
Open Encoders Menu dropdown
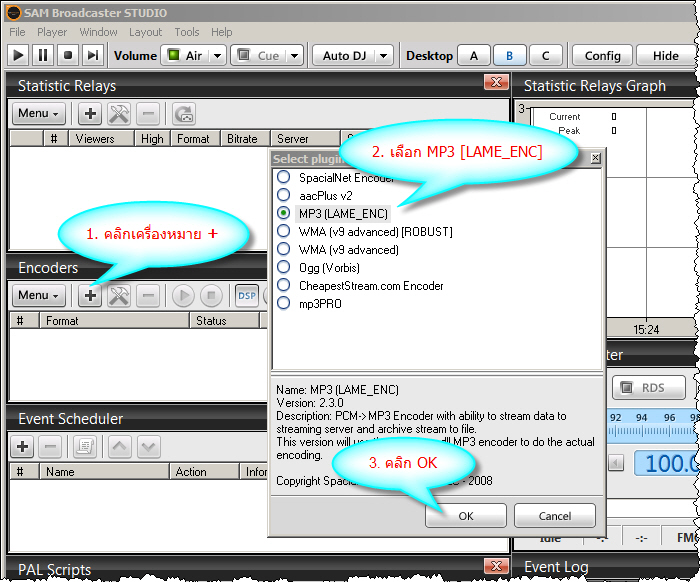(x=38, y=295)
